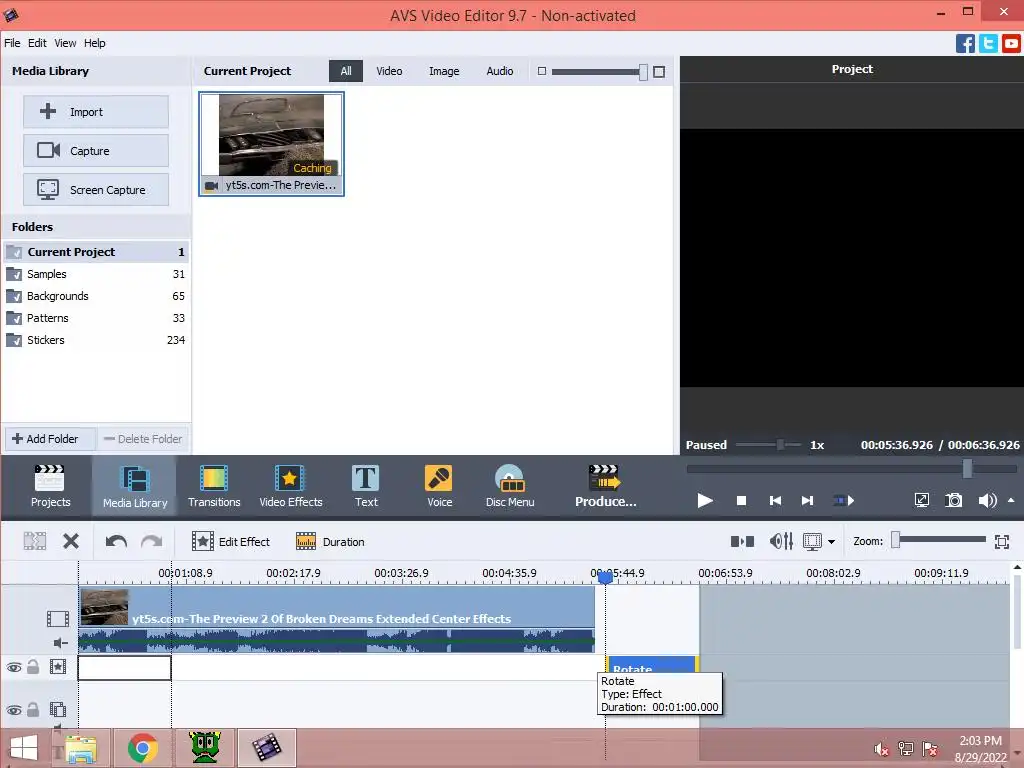The image size is (1024, 768).
Task: Switch preview to full screen
Action: 921,501
